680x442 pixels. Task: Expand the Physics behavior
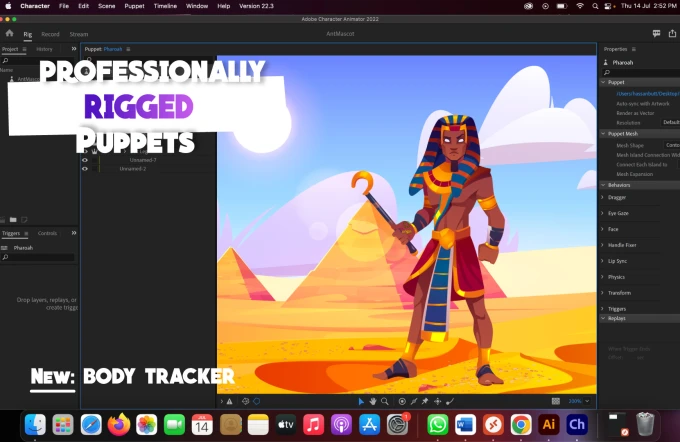pos(602,277)
